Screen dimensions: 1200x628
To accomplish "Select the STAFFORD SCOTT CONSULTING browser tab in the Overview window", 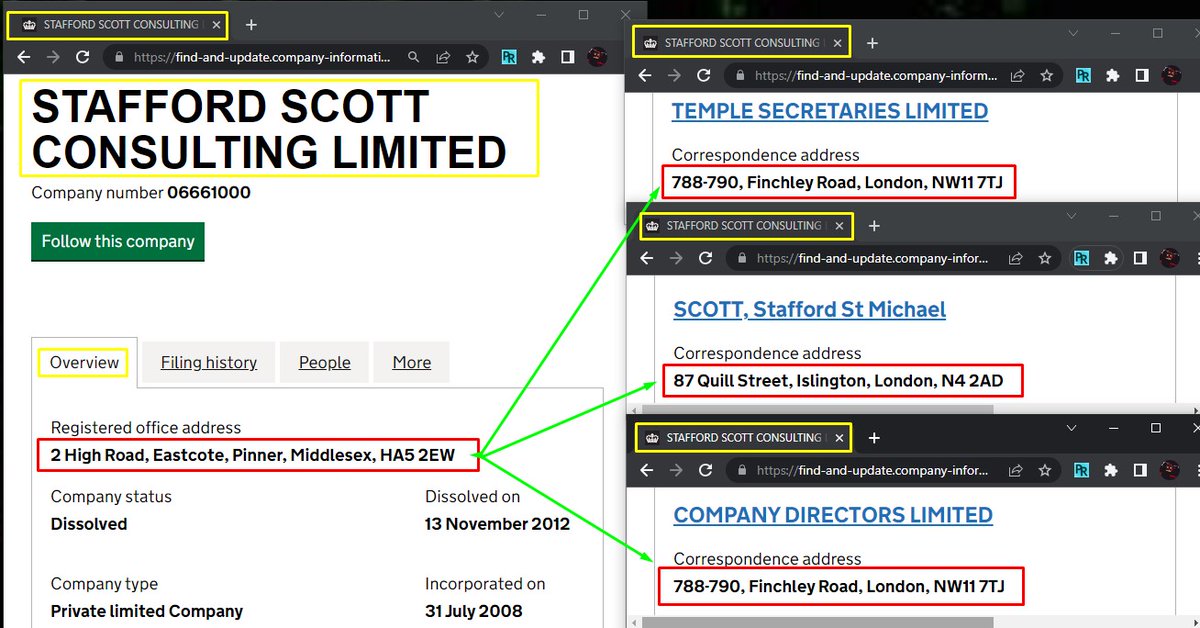I will coord(118,25).
